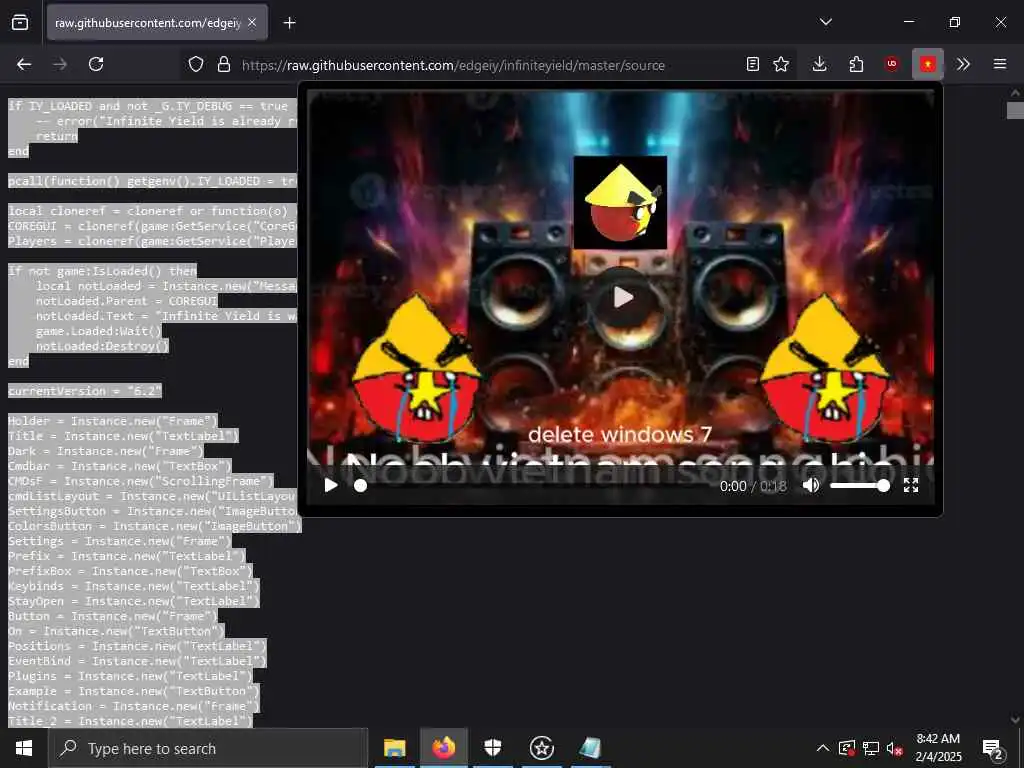Screen dimensions: 1024x768
Task: Click the uBlock Origin extension icon
Action: click(x=891, y=64)
